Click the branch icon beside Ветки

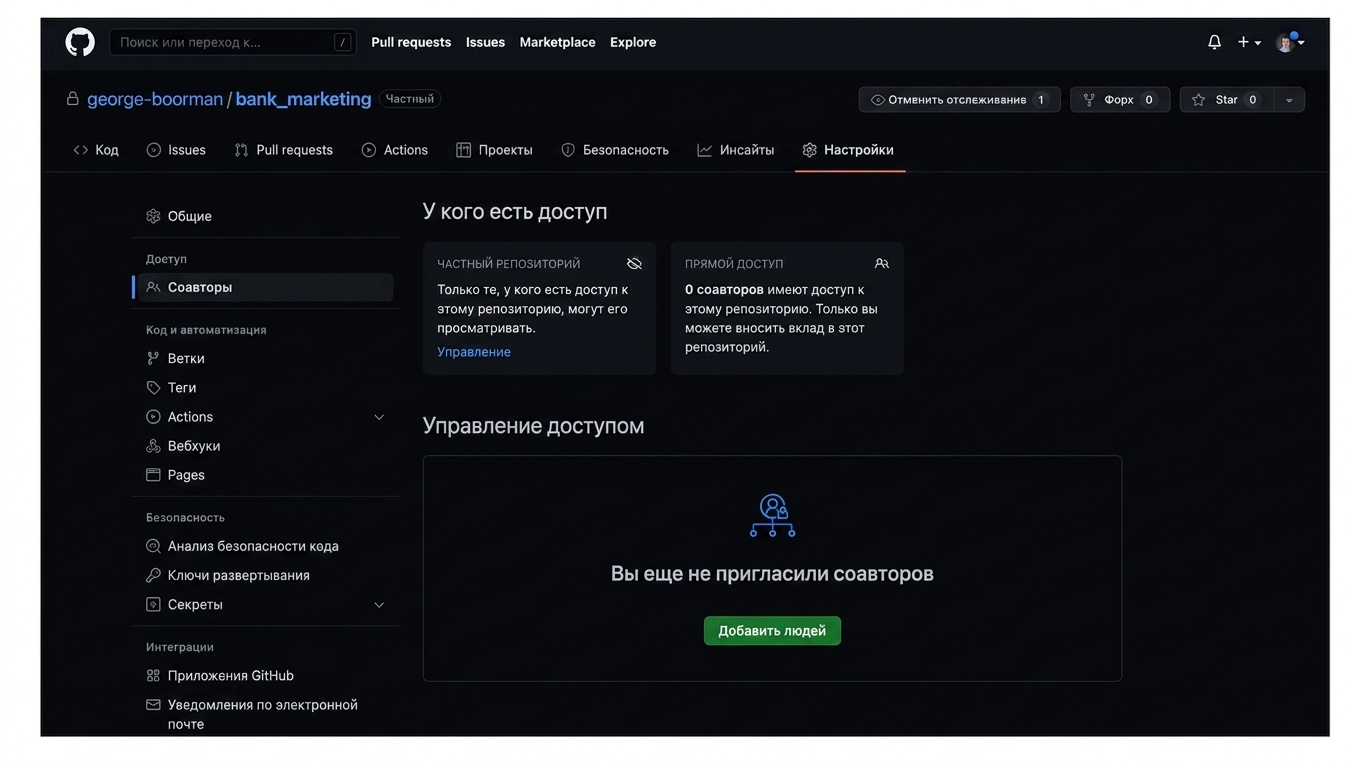point(153,358)
